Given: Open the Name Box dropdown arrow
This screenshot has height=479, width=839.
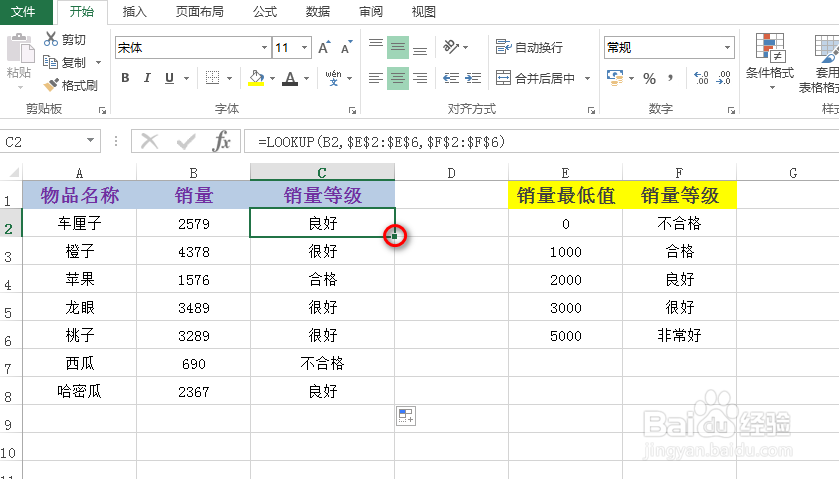Looking at the screenshot, I should (90, 141).
